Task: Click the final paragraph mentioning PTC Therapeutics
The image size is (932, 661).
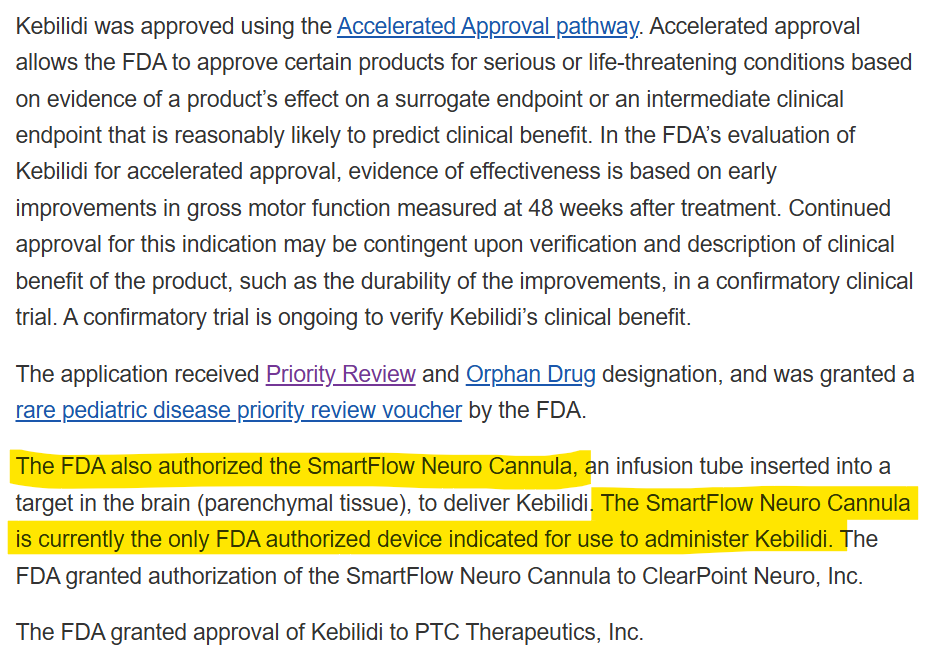Action: coord(329,632)
